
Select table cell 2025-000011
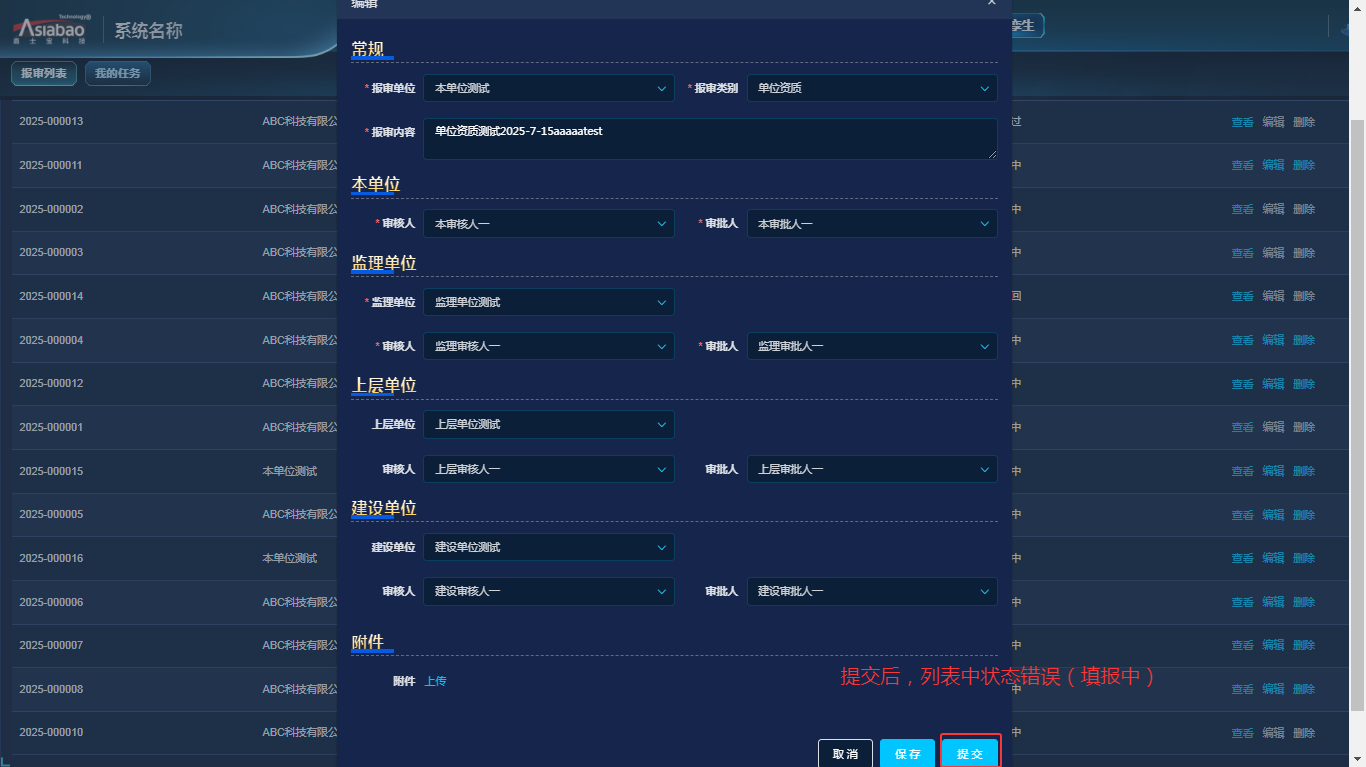coord(51,165)
